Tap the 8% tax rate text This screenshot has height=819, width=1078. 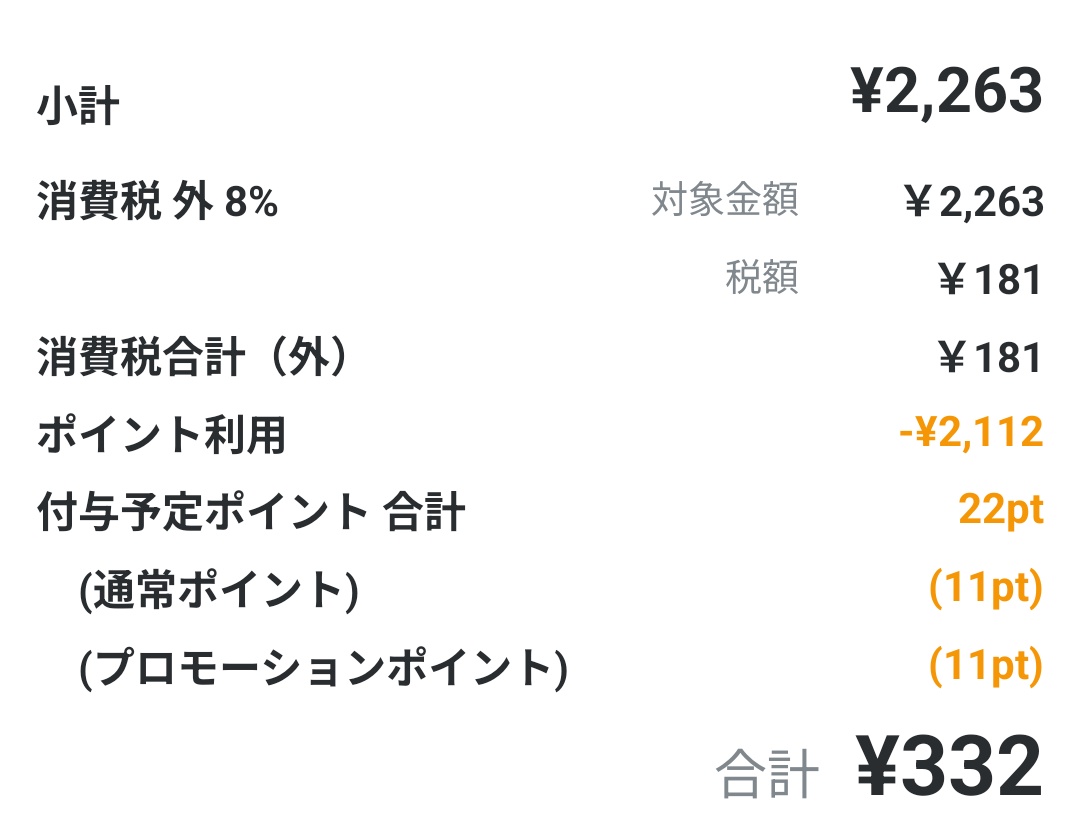click(x=251, y=203)
